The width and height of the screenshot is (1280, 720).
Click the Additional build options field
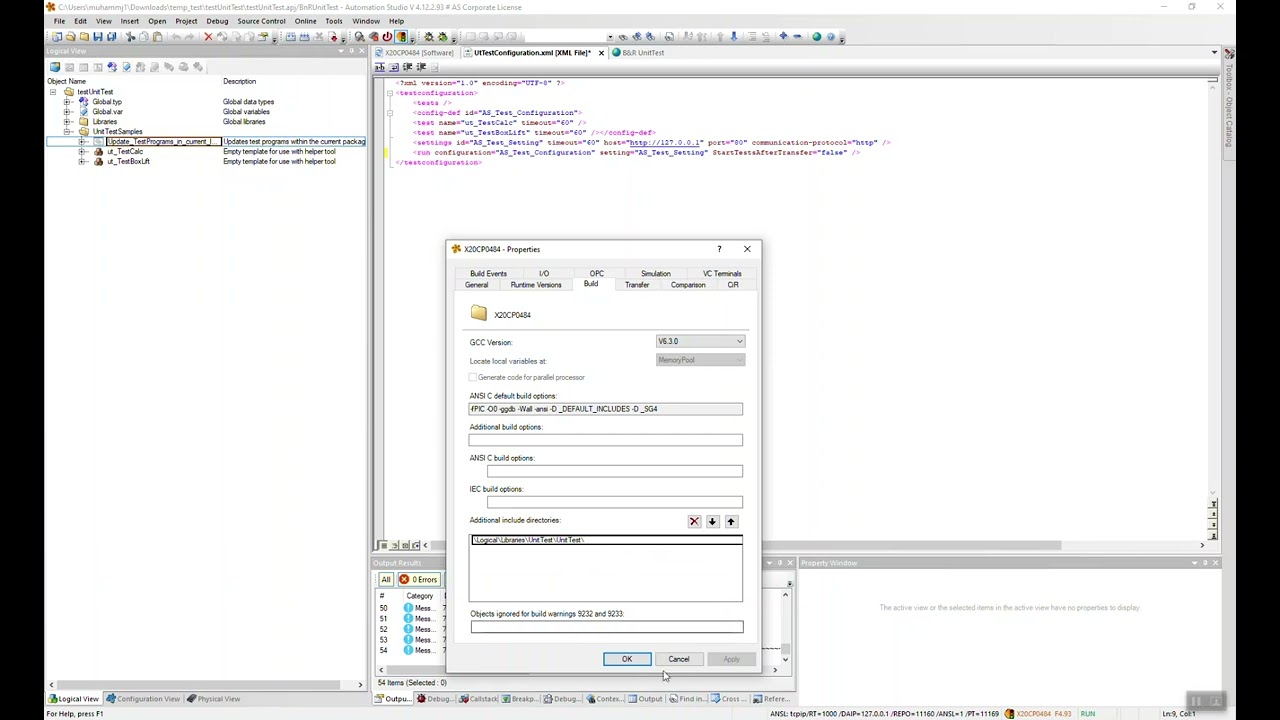point(606,440)
